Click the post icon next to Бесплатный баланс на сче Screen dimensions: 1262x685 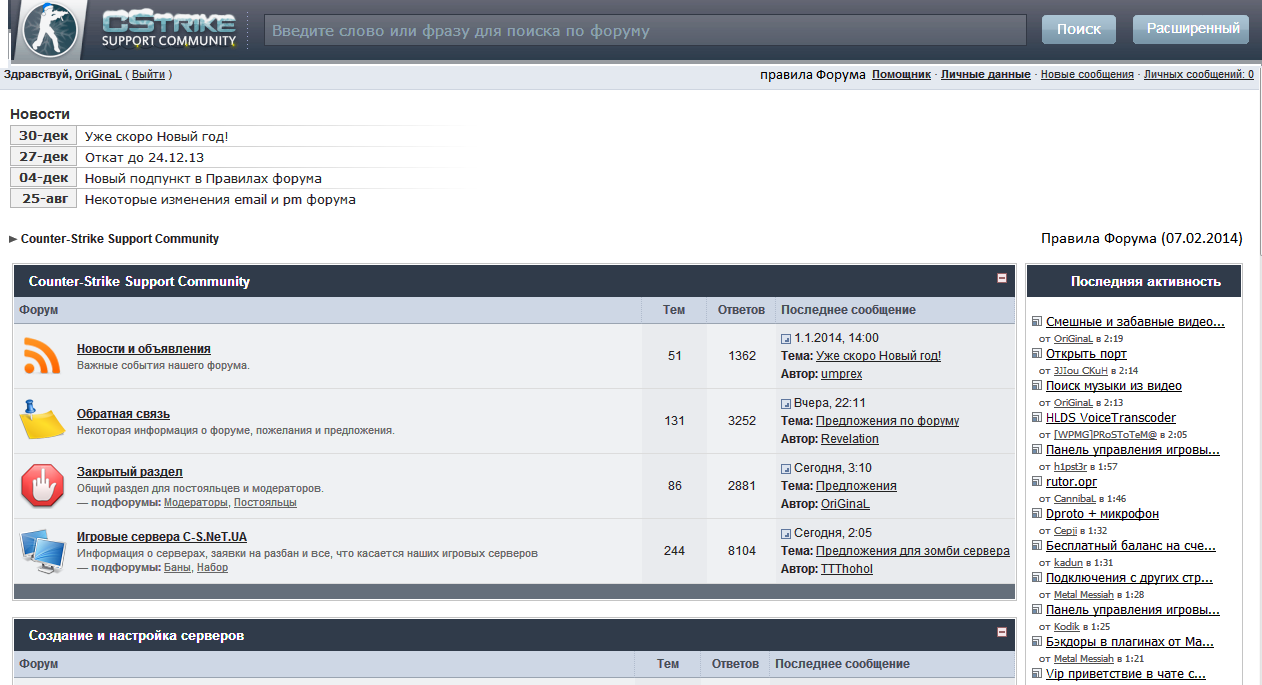[1037, 546]
